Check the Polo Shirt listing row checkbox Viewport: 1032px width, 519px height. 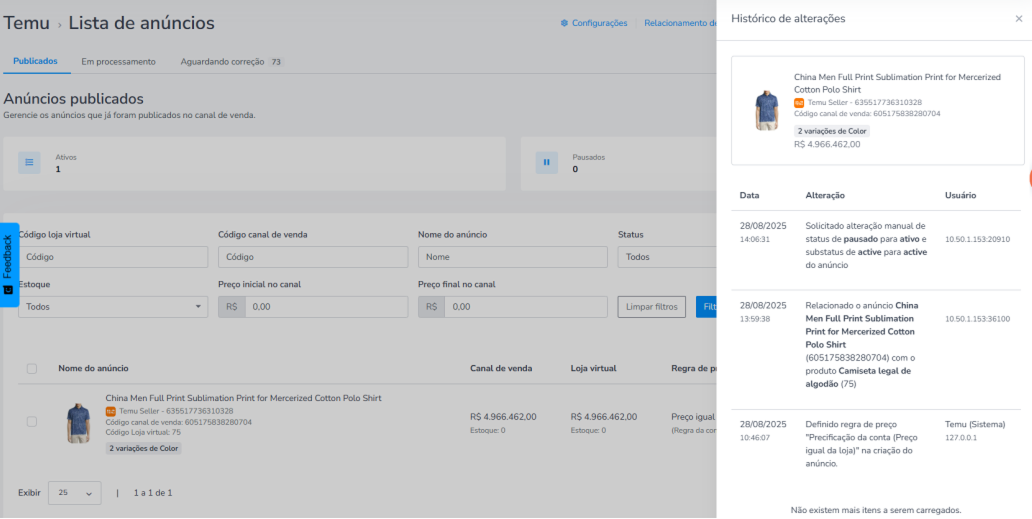(x=32, y=422)
